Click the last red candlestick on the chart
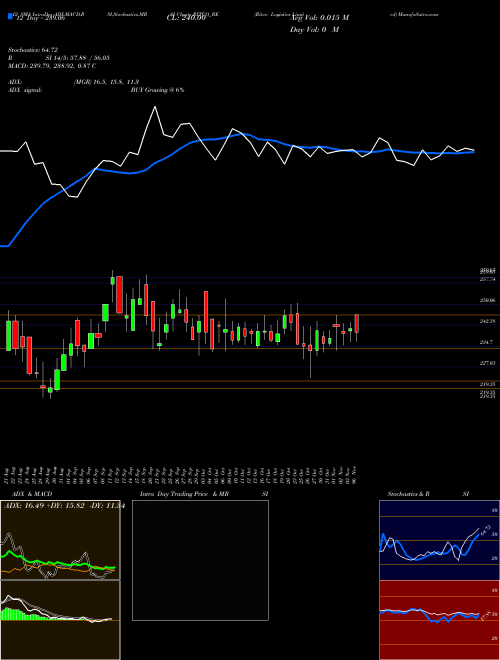Viewport: 500px width, 660px height. (357, 323)
